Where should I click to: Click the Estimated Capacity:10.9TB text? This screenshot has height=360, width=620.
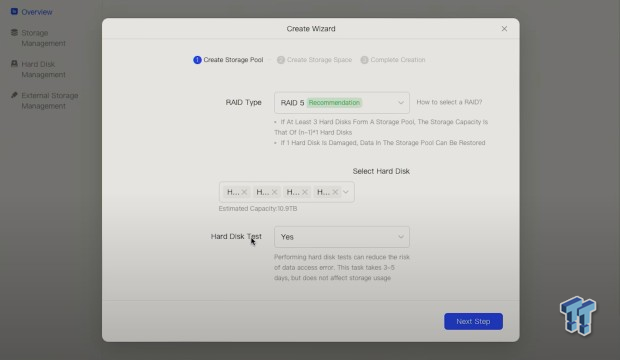pyautogui.click(x=258, y=208)
